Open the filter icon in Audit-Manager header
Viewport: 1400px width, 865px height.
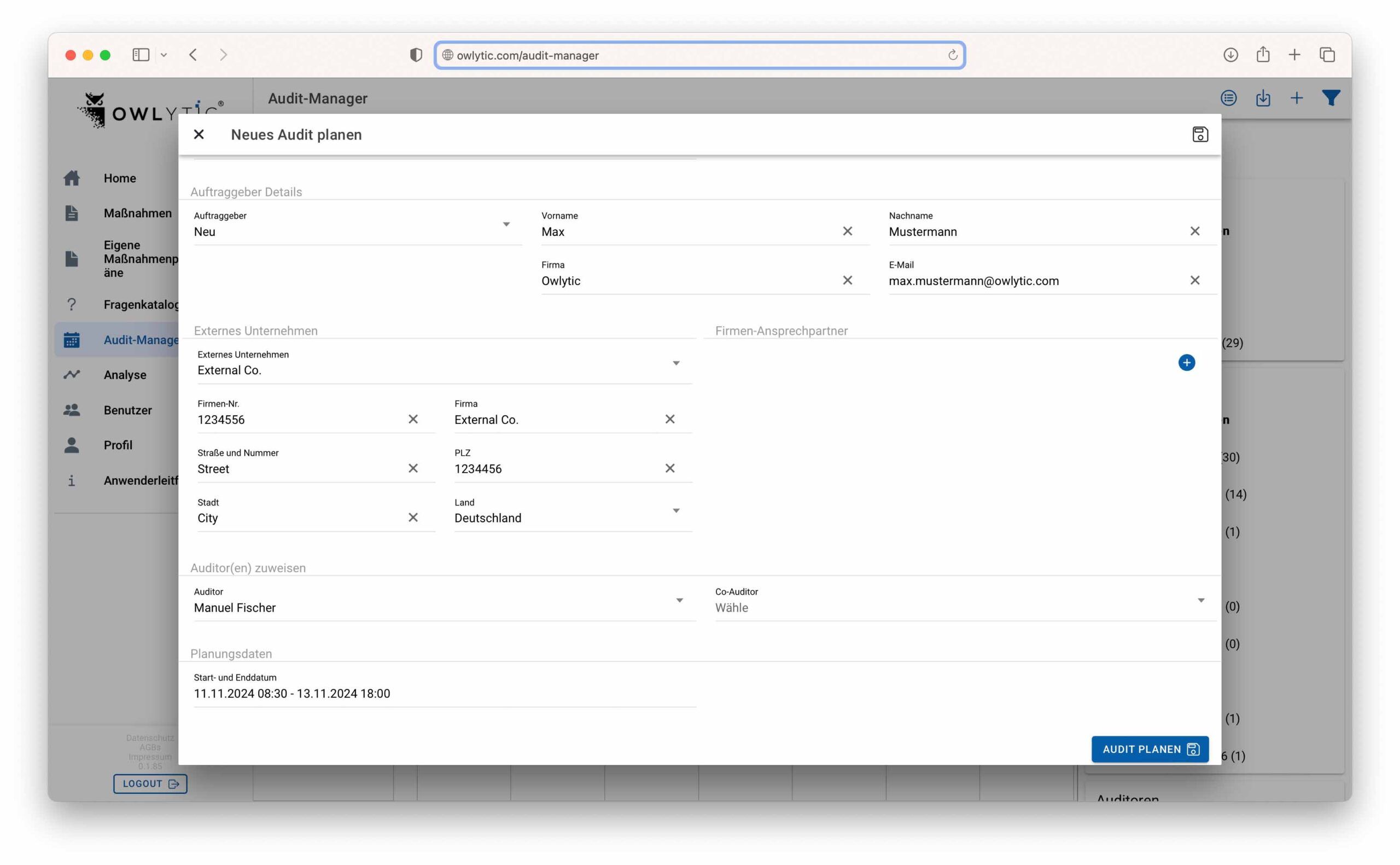(x=1330, y=98)
